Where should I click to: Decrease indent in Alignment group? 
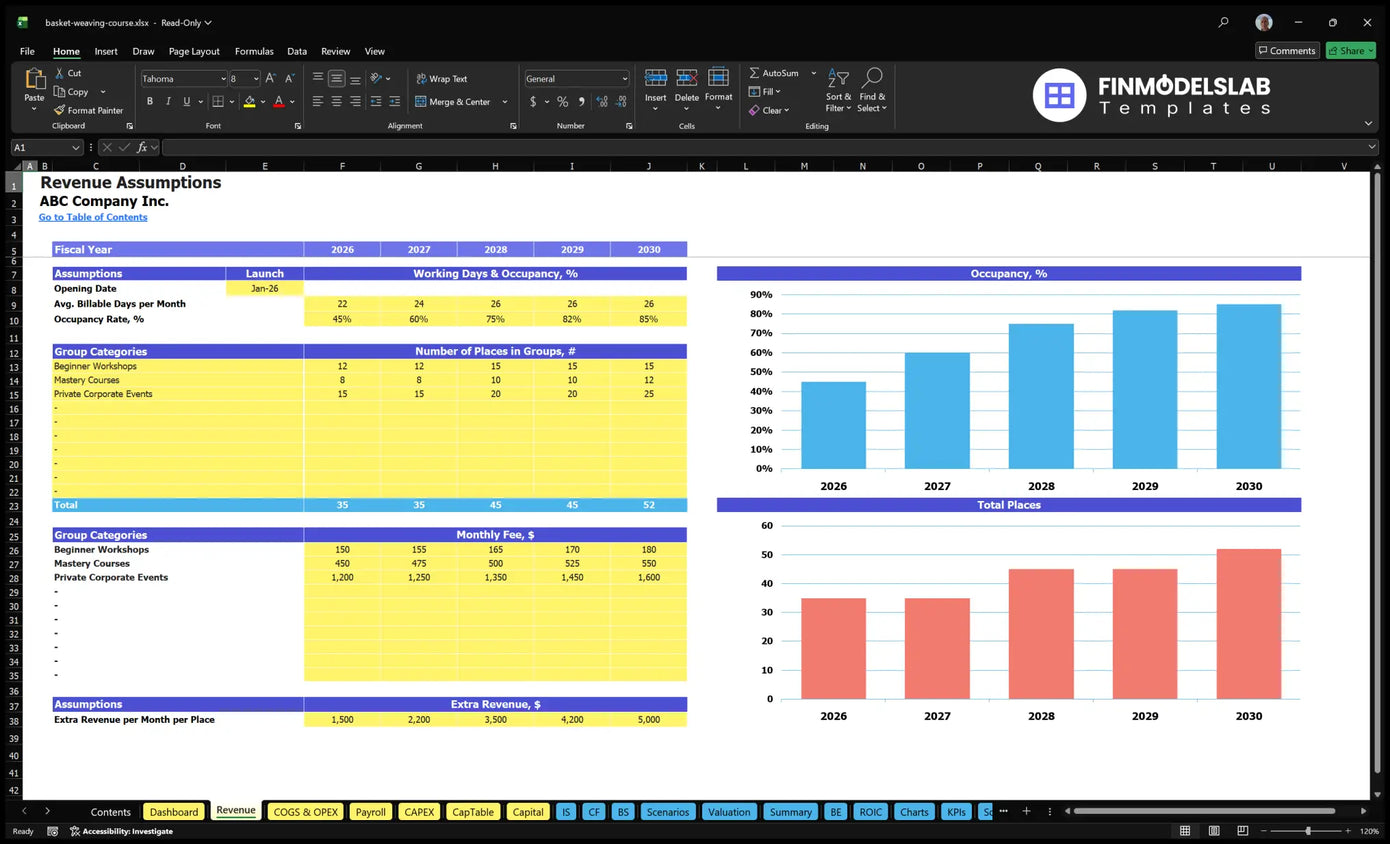(376, 101)
